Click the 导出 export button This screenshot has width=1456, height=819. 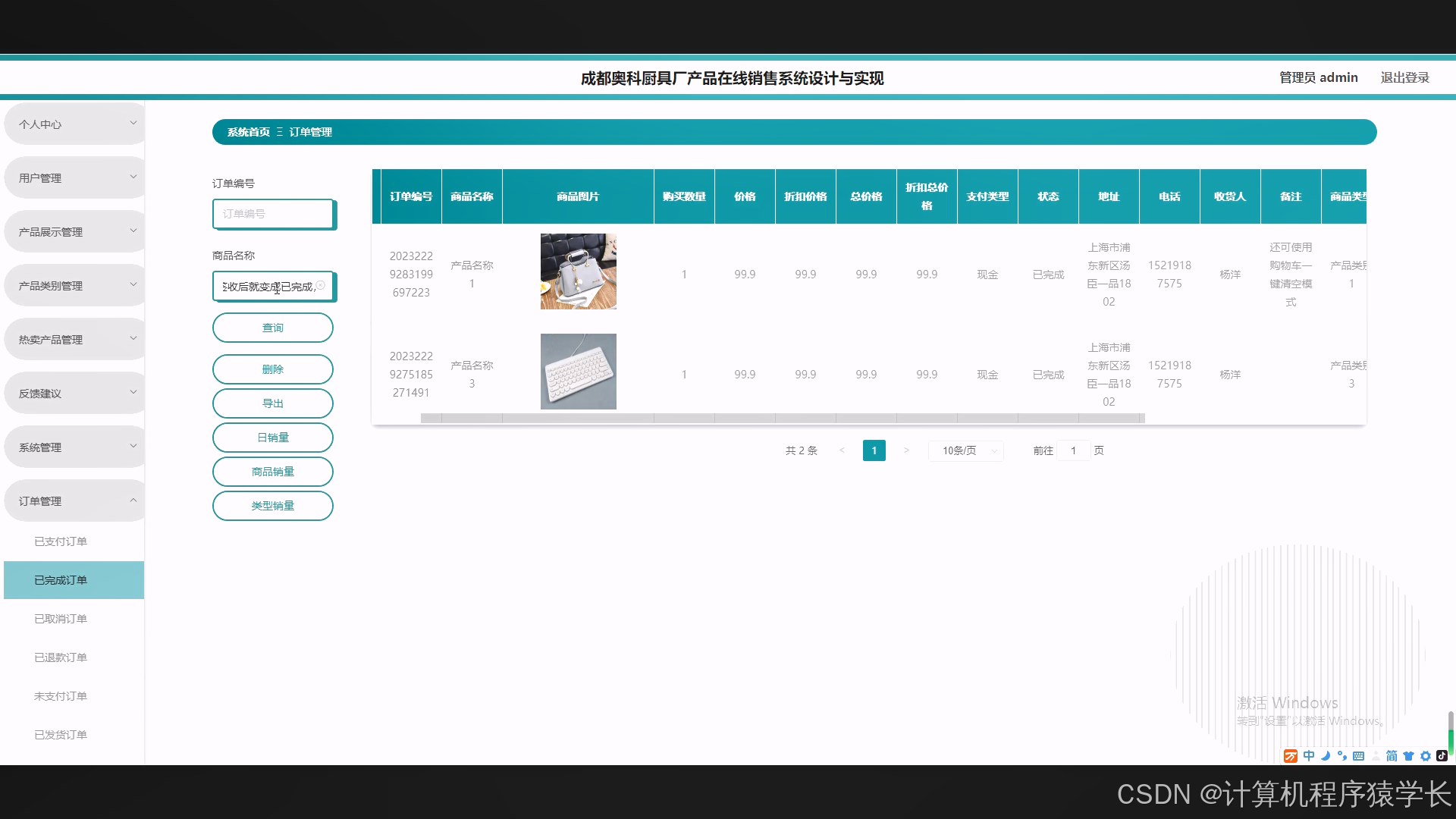[x=272, y=403]
